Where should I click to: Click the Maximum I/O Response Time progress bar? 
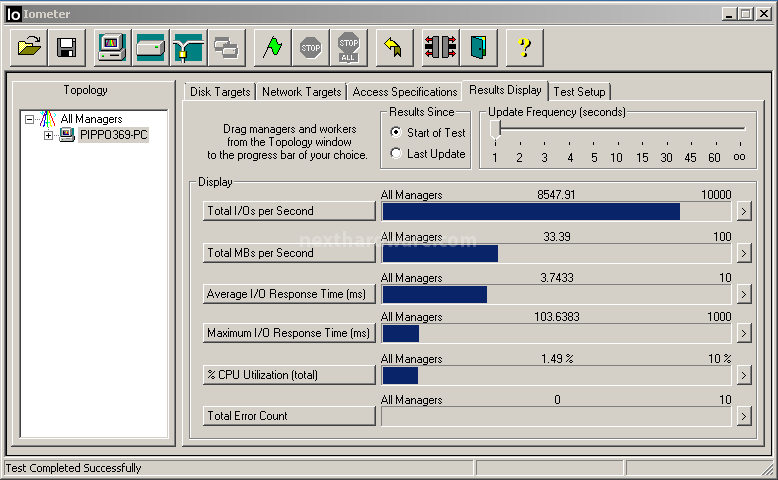[556, 334]
